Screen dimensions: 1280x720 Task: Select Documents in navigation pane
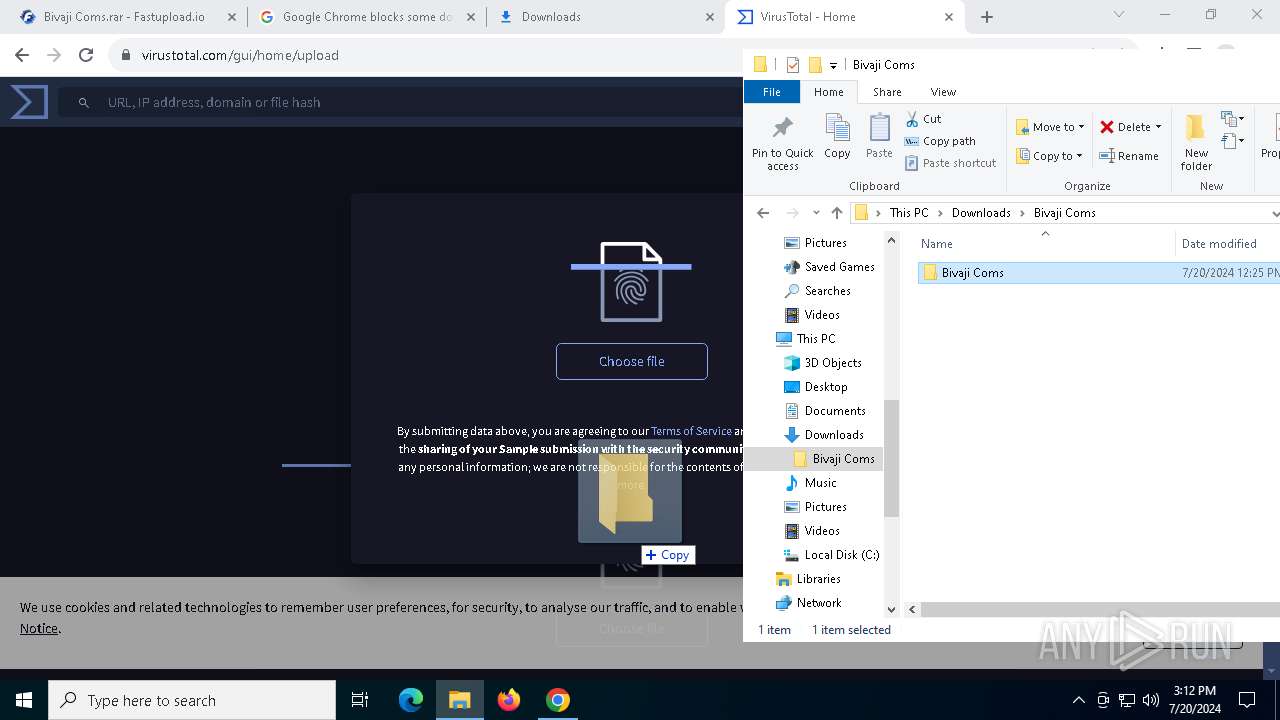tap(835, 411)
